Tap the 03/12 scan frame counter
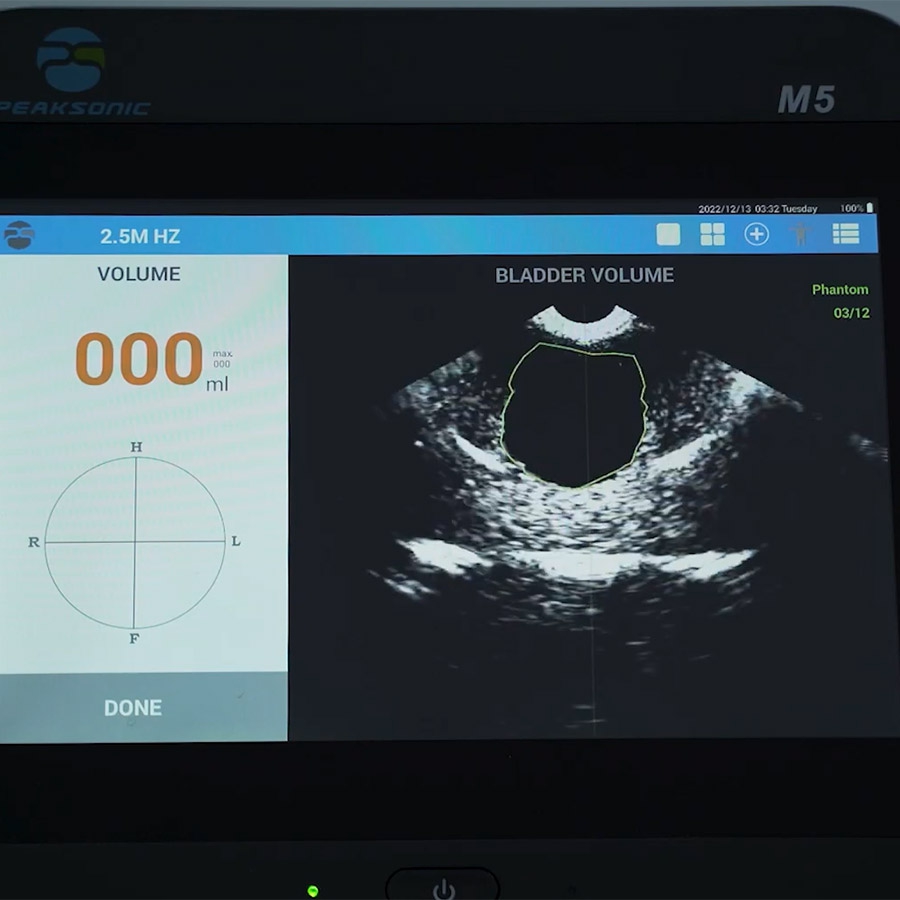 pyautogui.click(x=851, y=313)
